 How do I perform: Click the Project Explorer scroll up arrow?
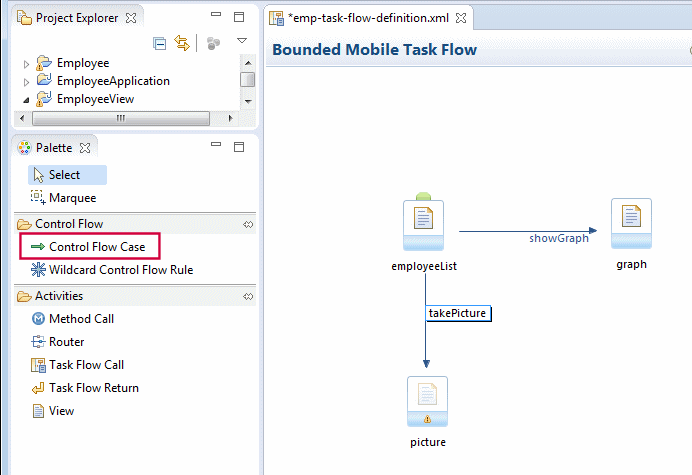(248, 63)
